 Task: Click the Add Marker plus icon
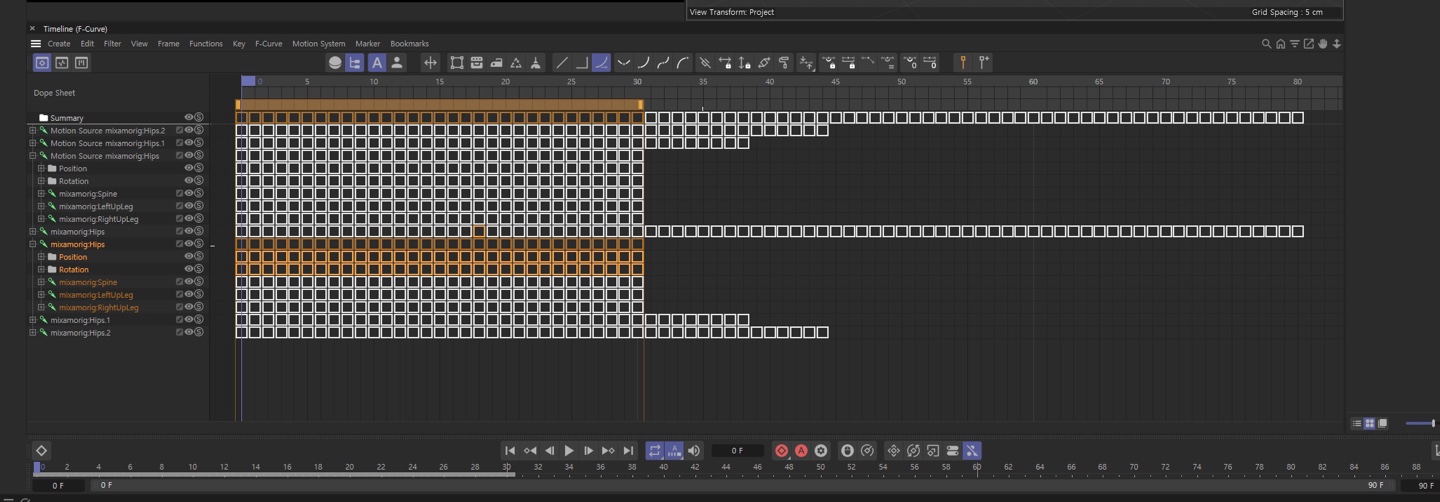(x=984, y=63)
